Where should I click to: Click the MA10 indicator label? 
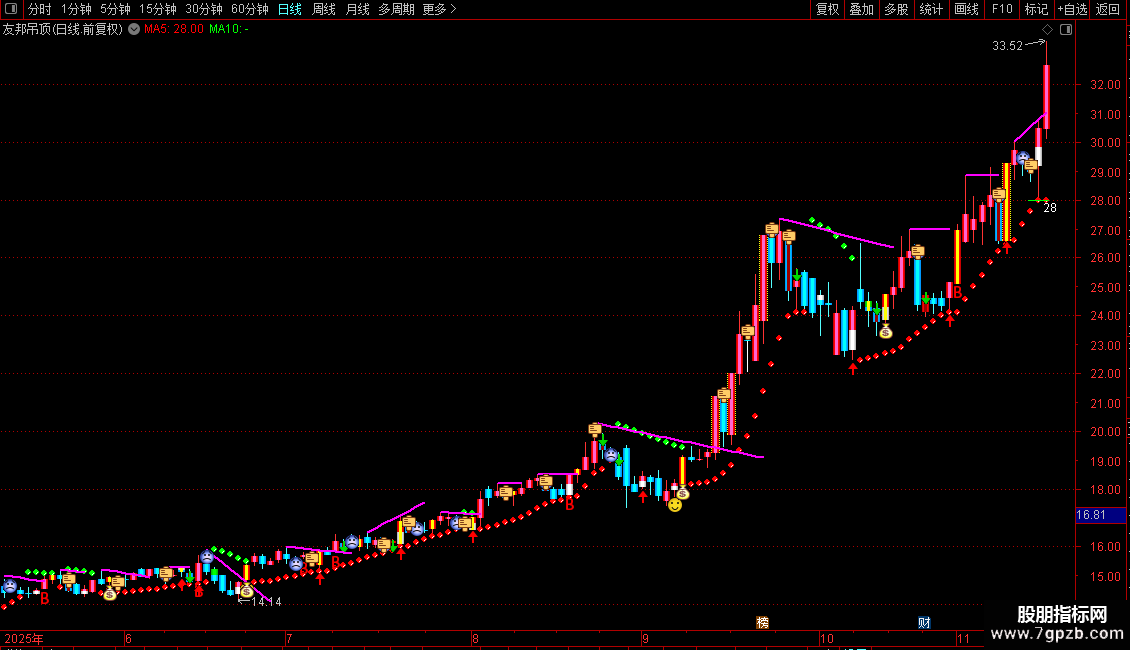tap(228, 29)
